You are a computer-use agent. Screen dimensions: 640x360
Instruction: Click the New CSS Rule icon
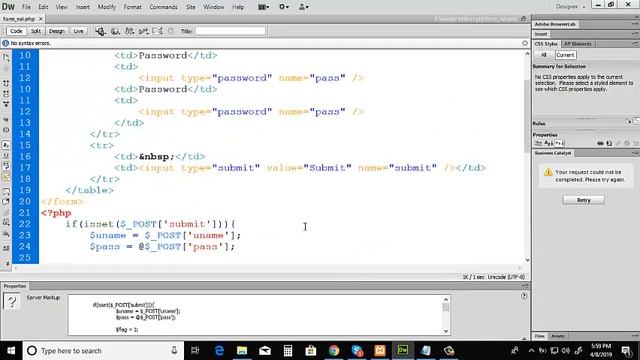coord(609,143)
